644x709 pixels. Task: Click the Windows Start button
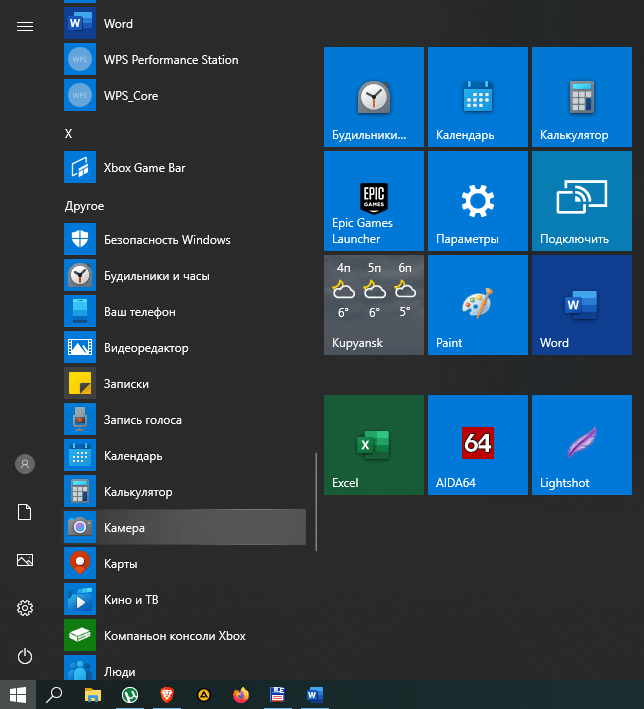pos(18,695)
